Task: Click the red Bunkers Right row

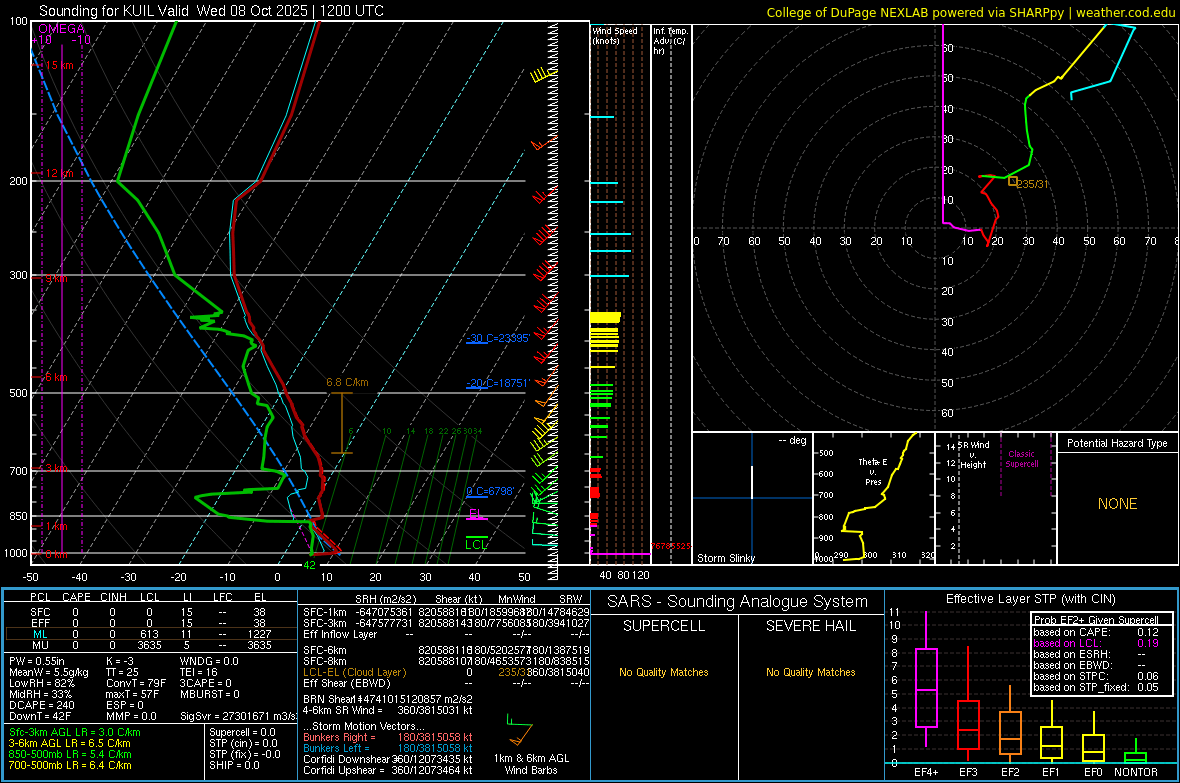Action: (388, 737)
